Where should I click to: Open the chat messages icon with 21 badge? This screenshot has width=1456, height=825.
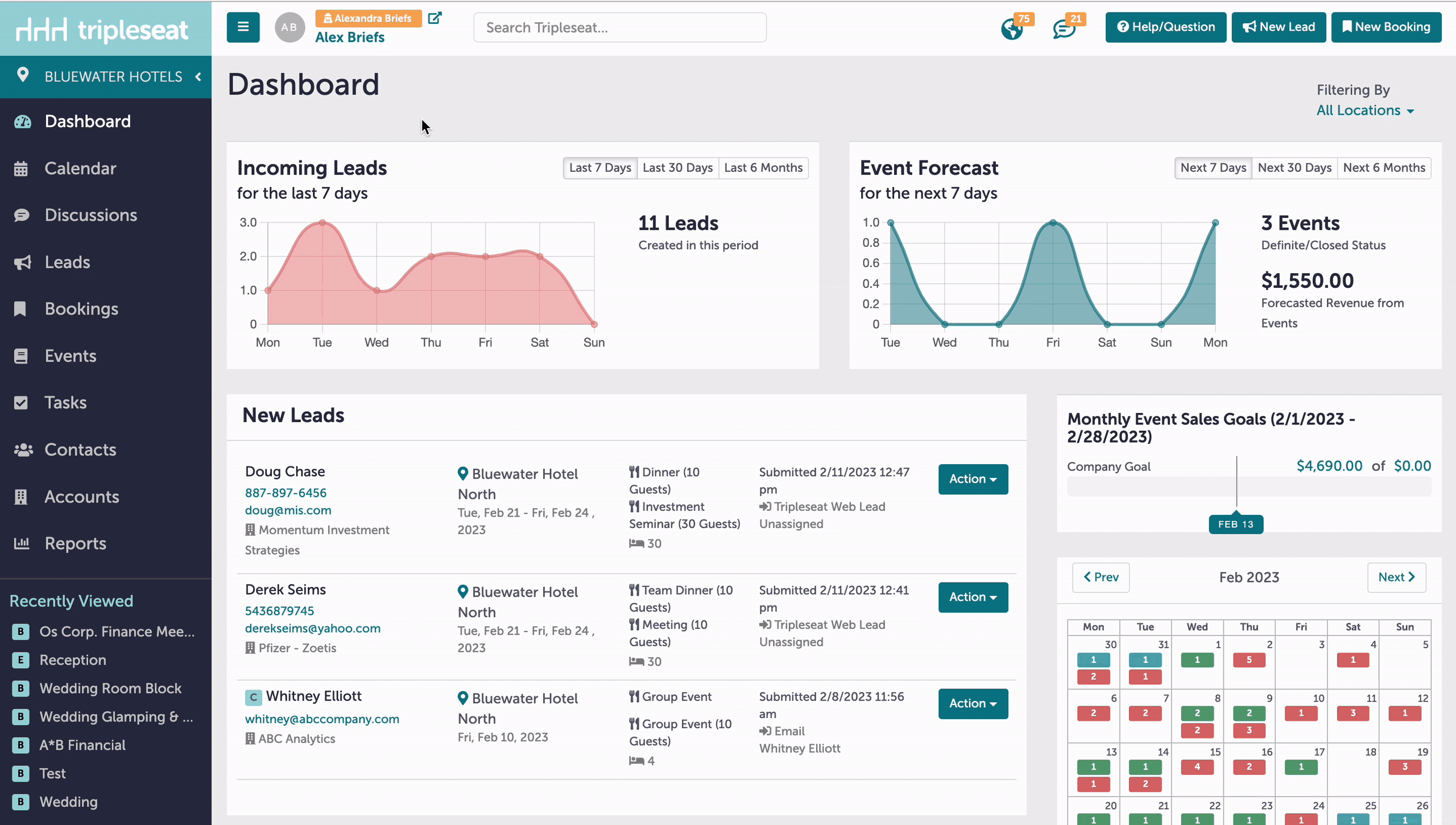[x=1064, y=29]
